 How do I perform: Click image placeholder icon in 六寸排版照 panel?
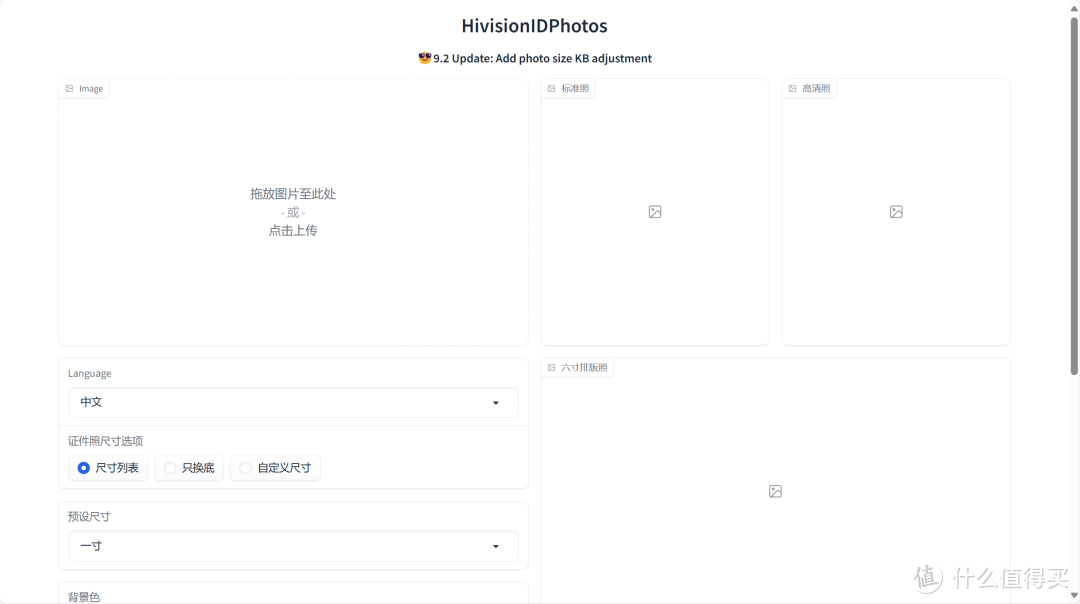coord(776,491)
